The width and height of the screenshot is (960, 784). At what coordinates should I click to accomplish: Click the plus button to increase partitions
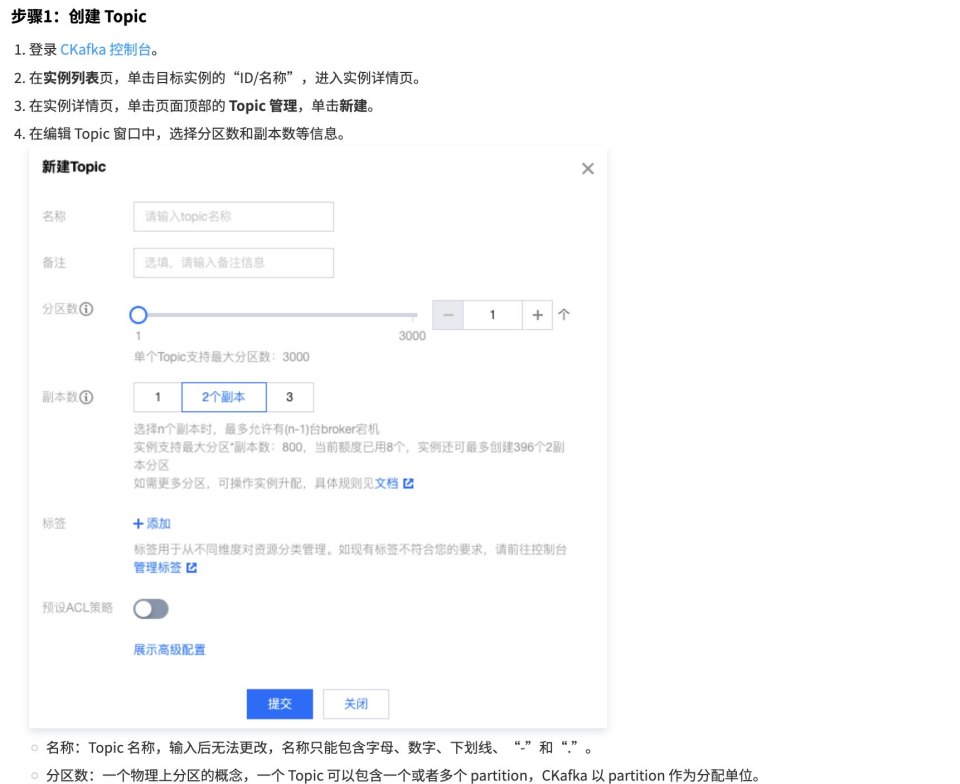click(x=537, y=315)
